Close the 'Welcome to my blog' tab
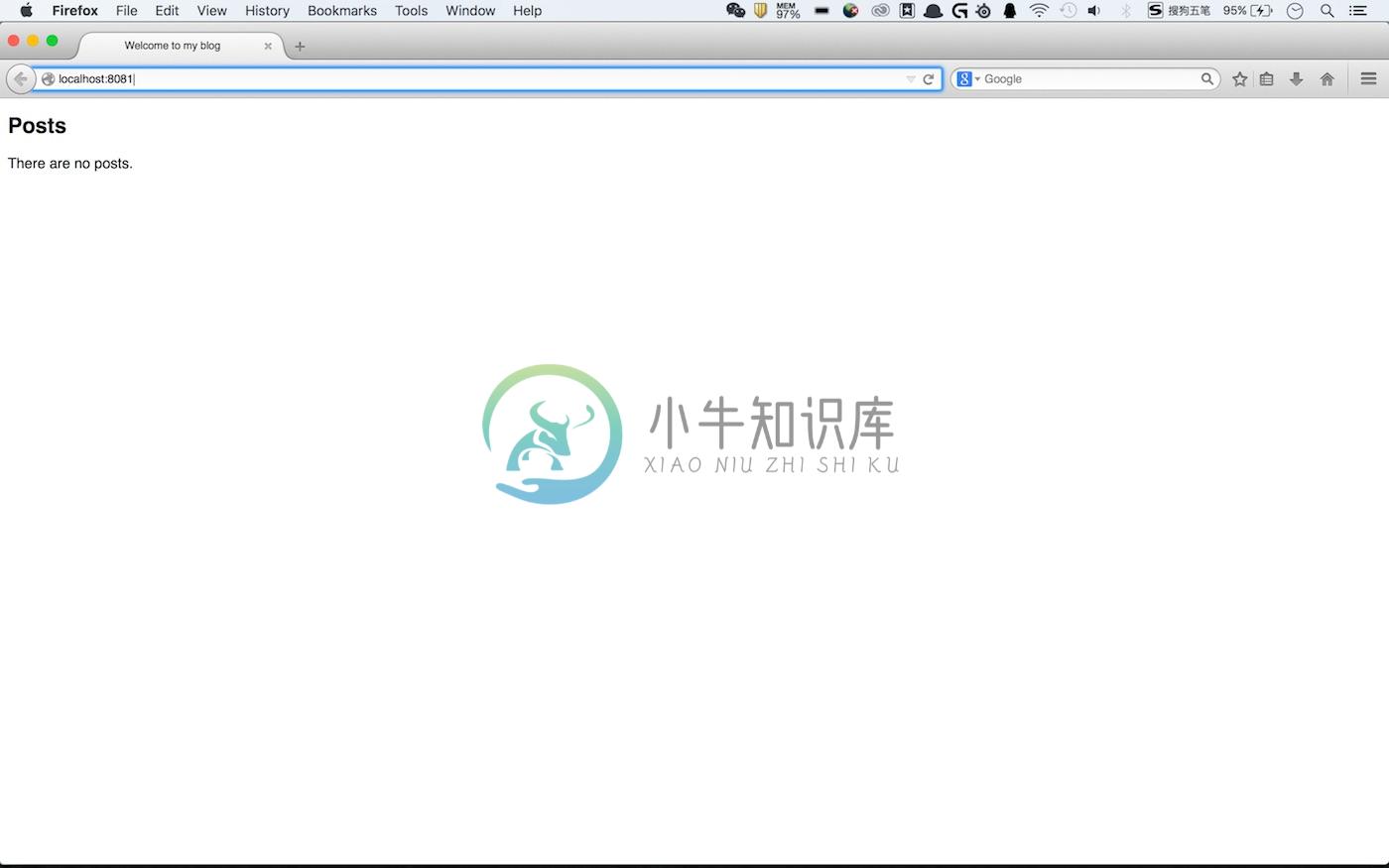 click(x=268, y=46)
